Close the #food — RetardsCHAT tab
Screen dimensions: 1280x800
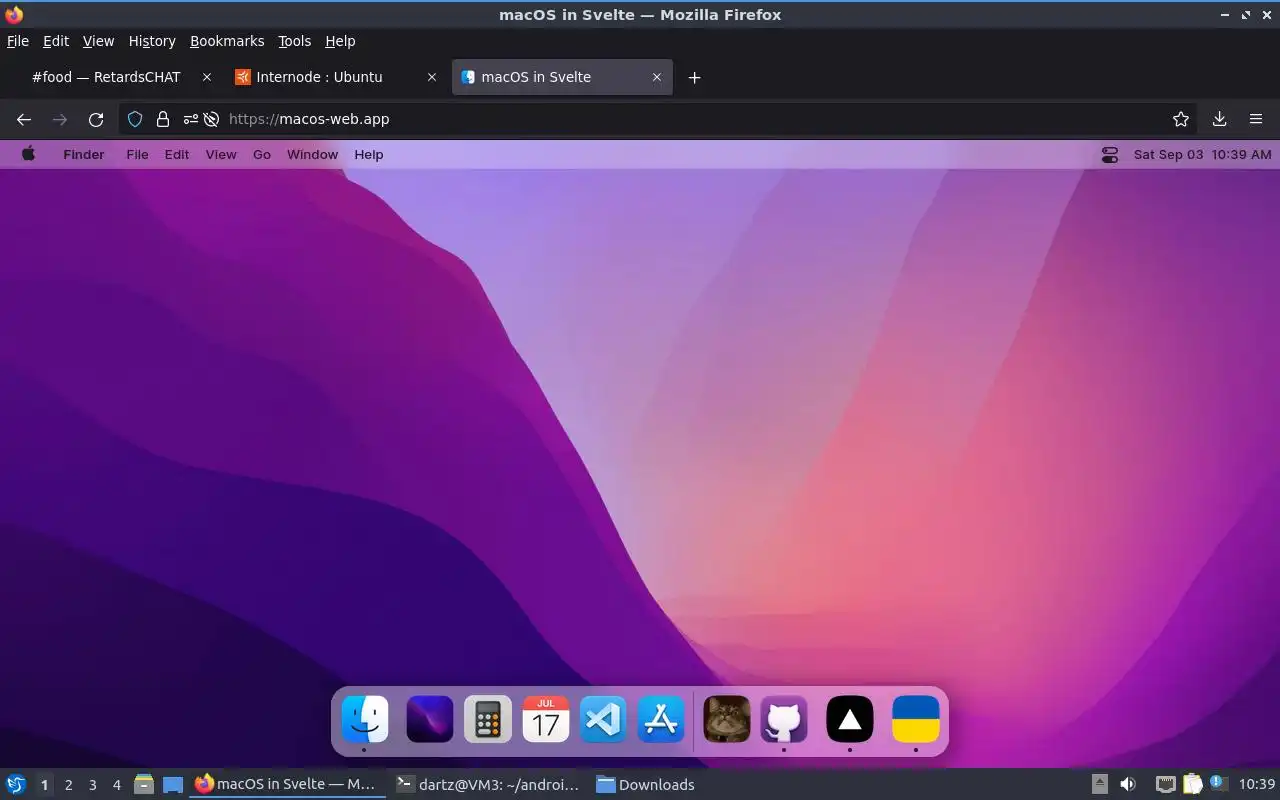207,77
